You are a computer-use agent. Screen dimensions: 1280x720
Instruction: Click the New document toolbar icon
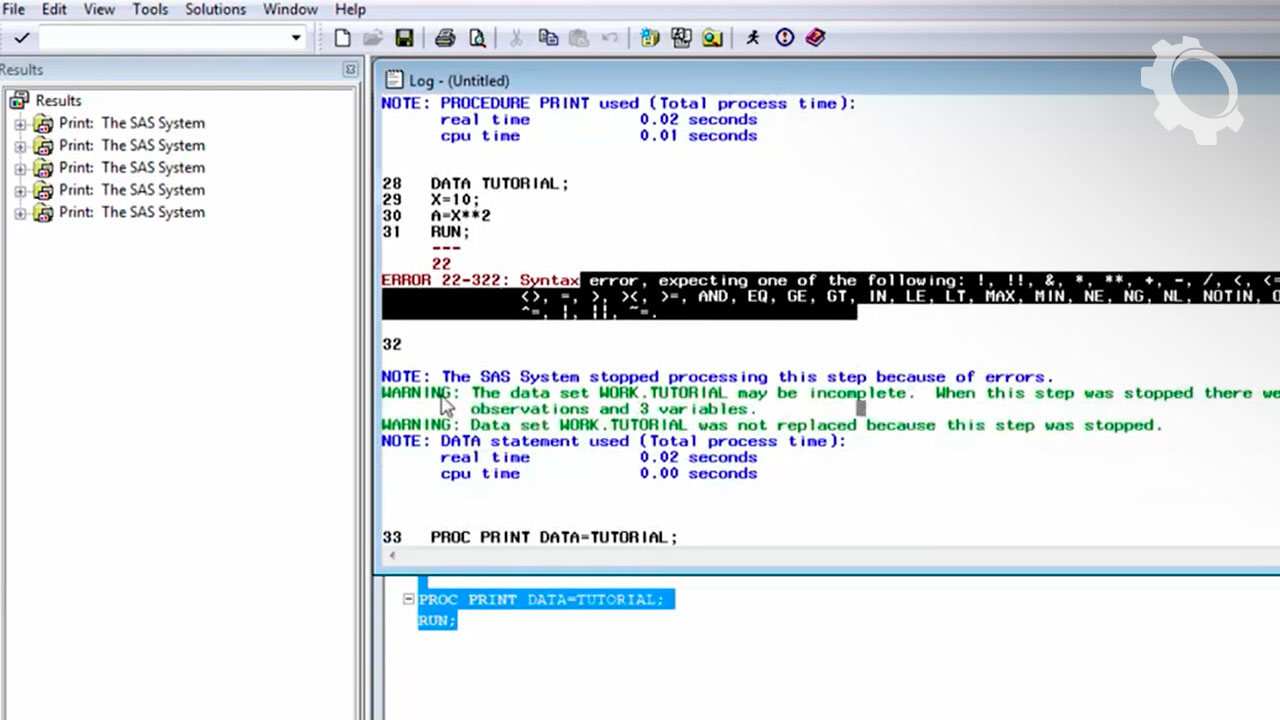[x=342, y=38]
